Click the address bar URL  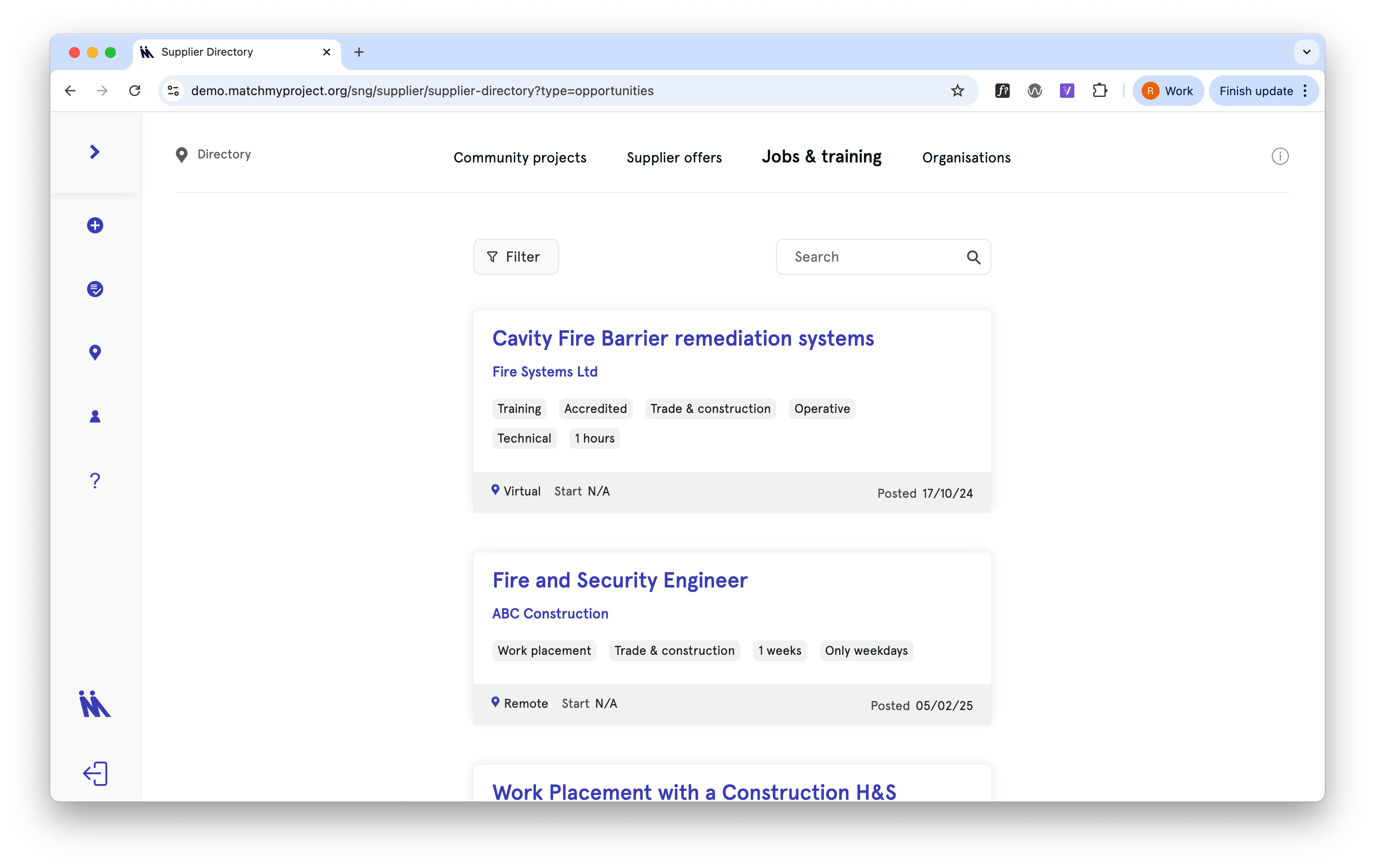[x=422, y=91]
